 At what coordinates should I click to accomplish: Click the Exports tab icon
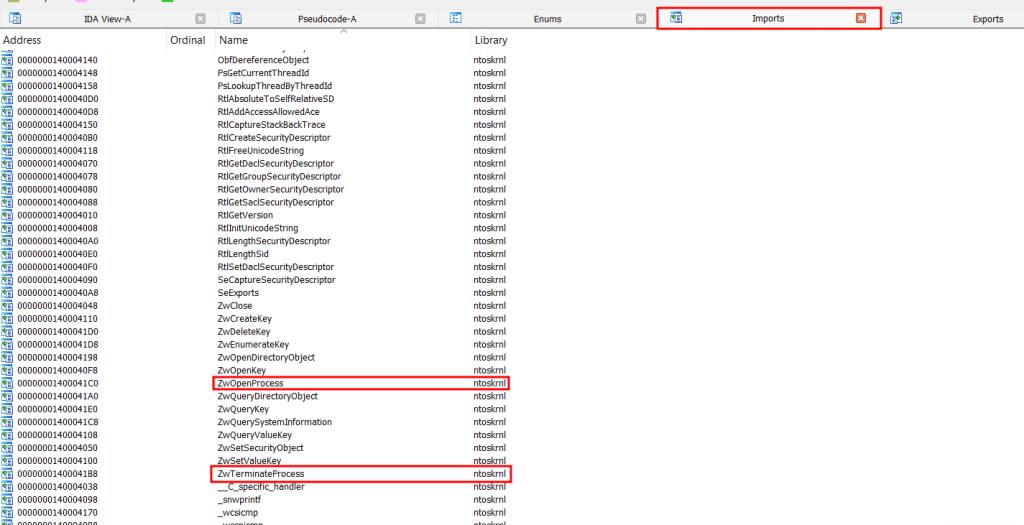(896, 18)
